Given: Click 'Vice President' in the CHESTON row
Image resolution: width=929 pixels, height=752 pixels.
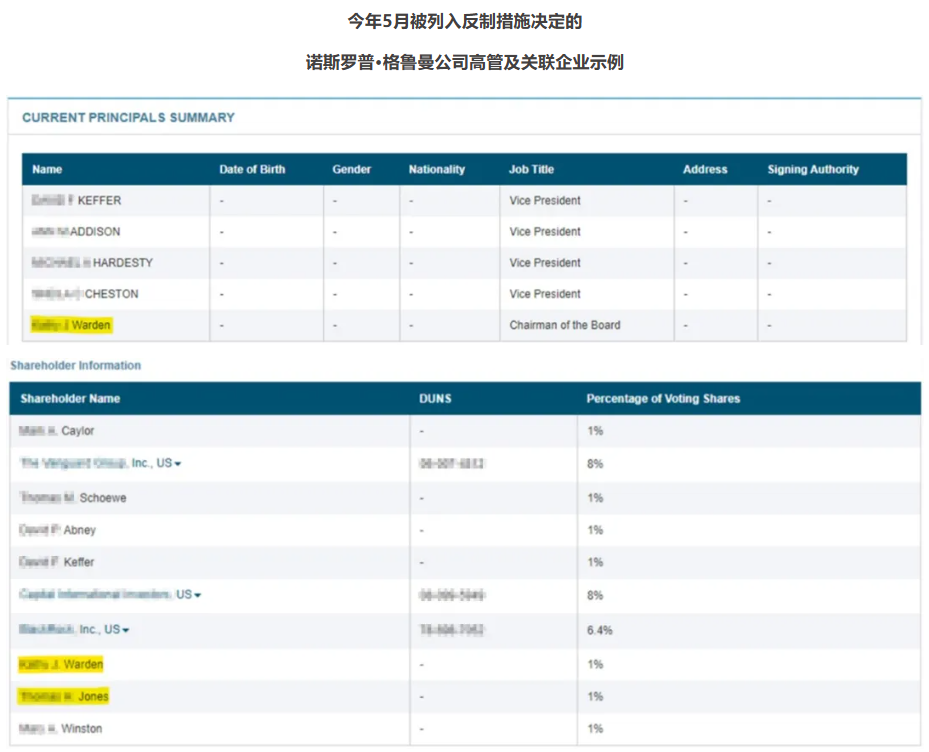Looking at the screenshot, I should click(545, 294).
